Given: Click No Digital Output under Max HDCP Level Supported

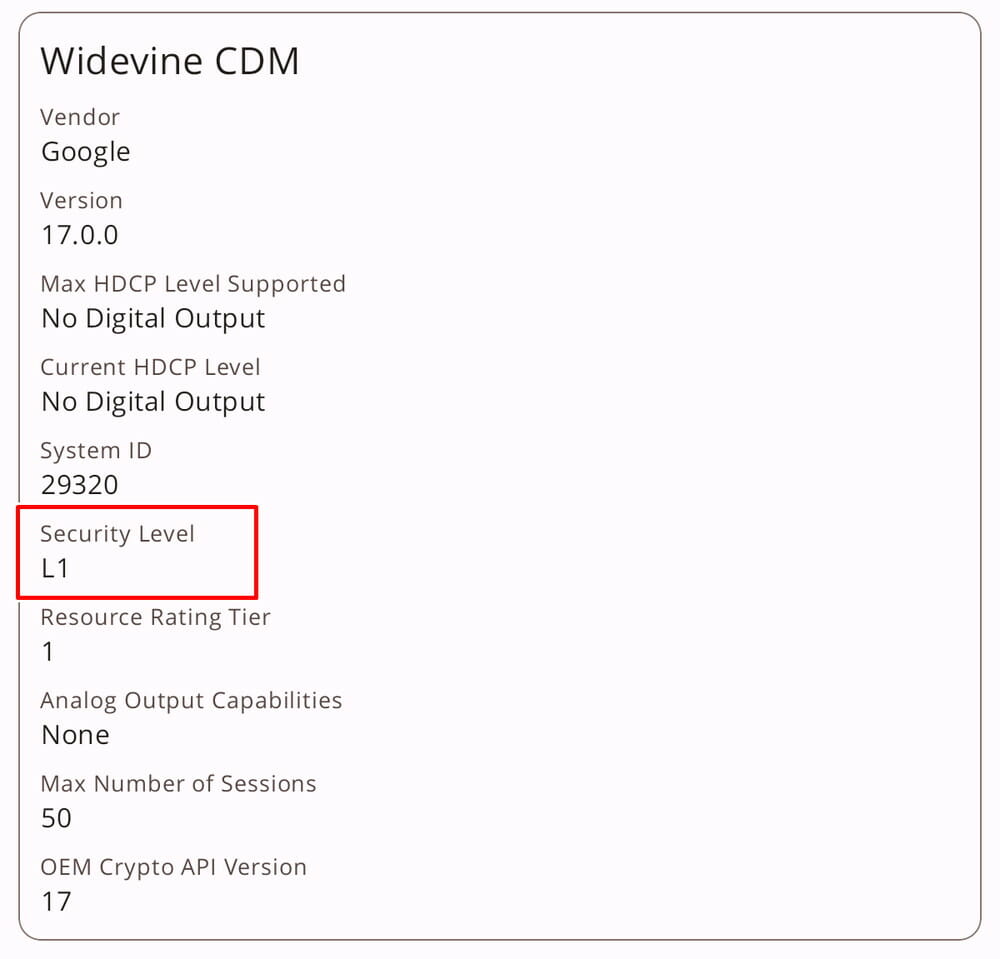Looking at the screenshot, I should click(153, 319).
